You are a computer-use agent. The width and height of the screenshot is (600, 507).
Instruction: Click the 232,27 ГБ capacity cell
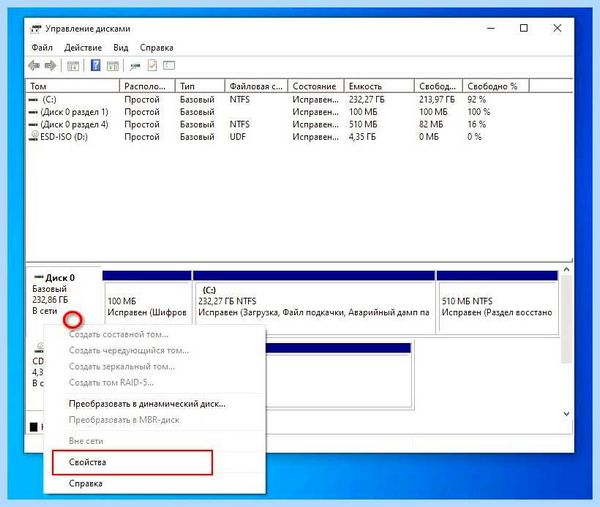(x=367, y=99)
